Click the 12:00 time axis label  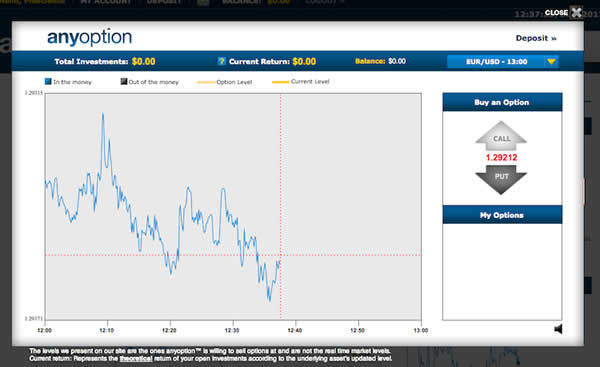pos(44,330)
